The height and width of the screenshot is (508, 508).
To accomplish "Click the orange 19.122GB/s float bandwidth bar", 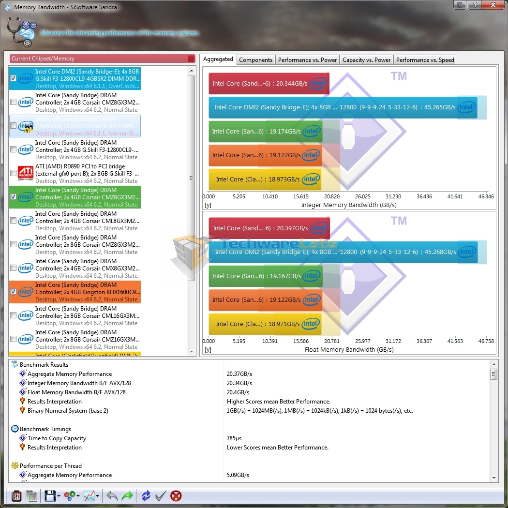I will [x=265, y=300].
